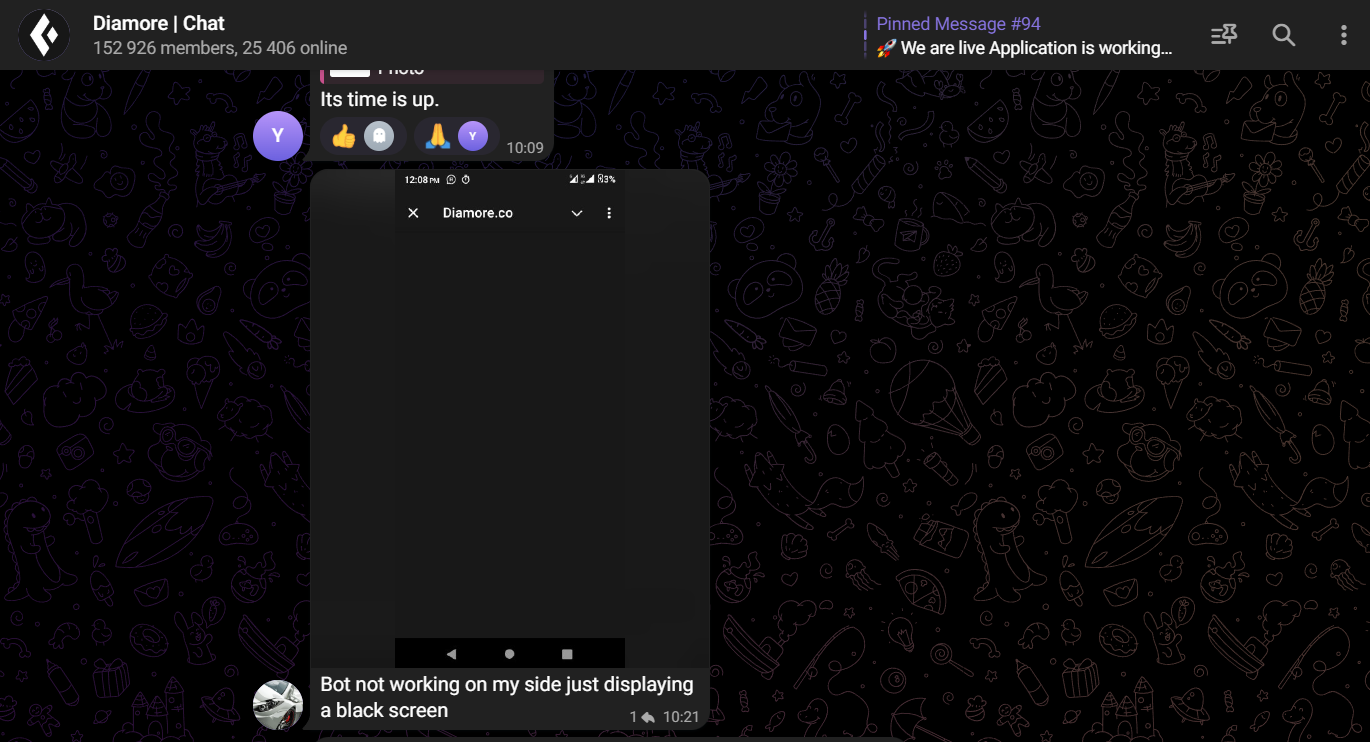Click the purple Y user avatar

(x=278, y=136)
